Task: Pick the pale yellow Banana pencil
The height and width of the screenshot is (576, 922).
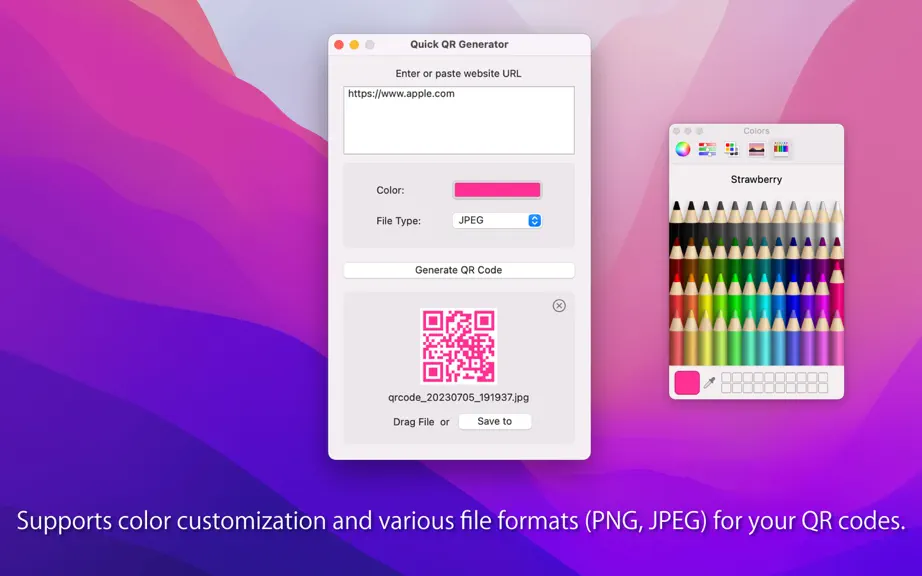Action: tap(706, 338)
